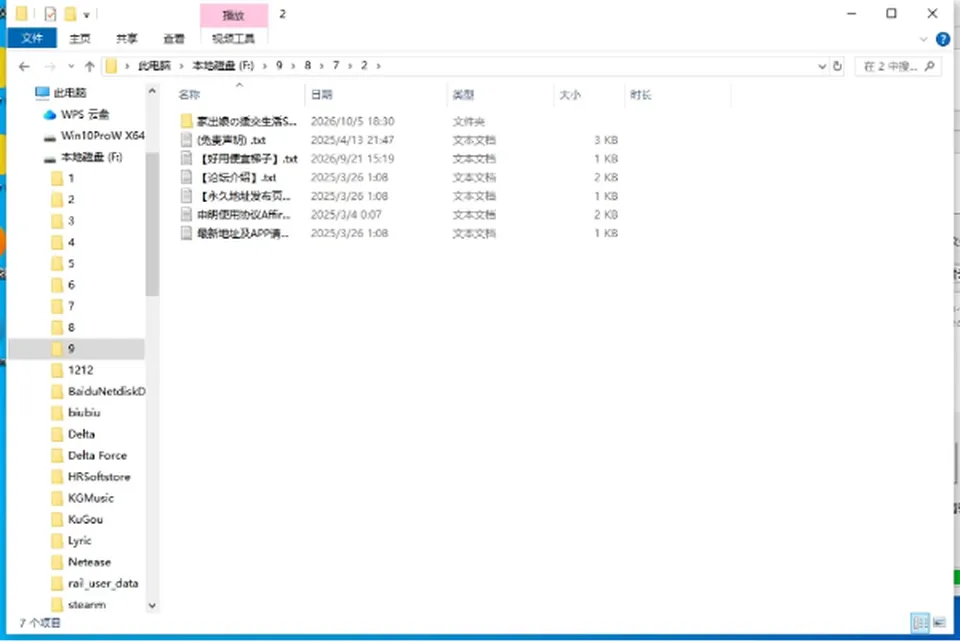Refresh the current folder view
This screenshot has width=960, height=642.
coord(838,66)
